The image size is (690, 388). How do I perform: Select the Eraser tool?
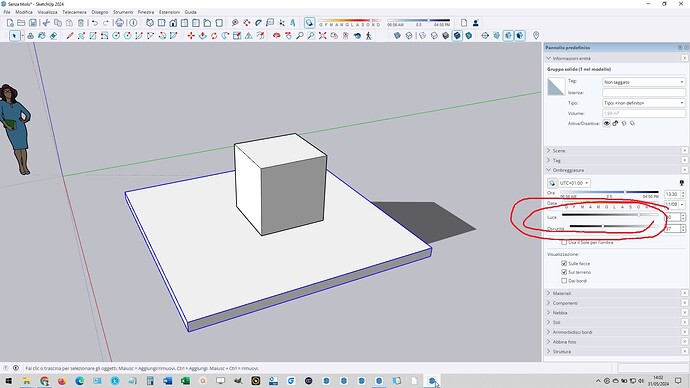pos(53,36)
